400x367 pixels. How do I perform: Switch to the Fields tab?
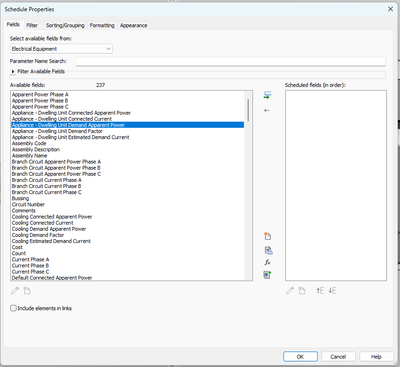(13, 25)
